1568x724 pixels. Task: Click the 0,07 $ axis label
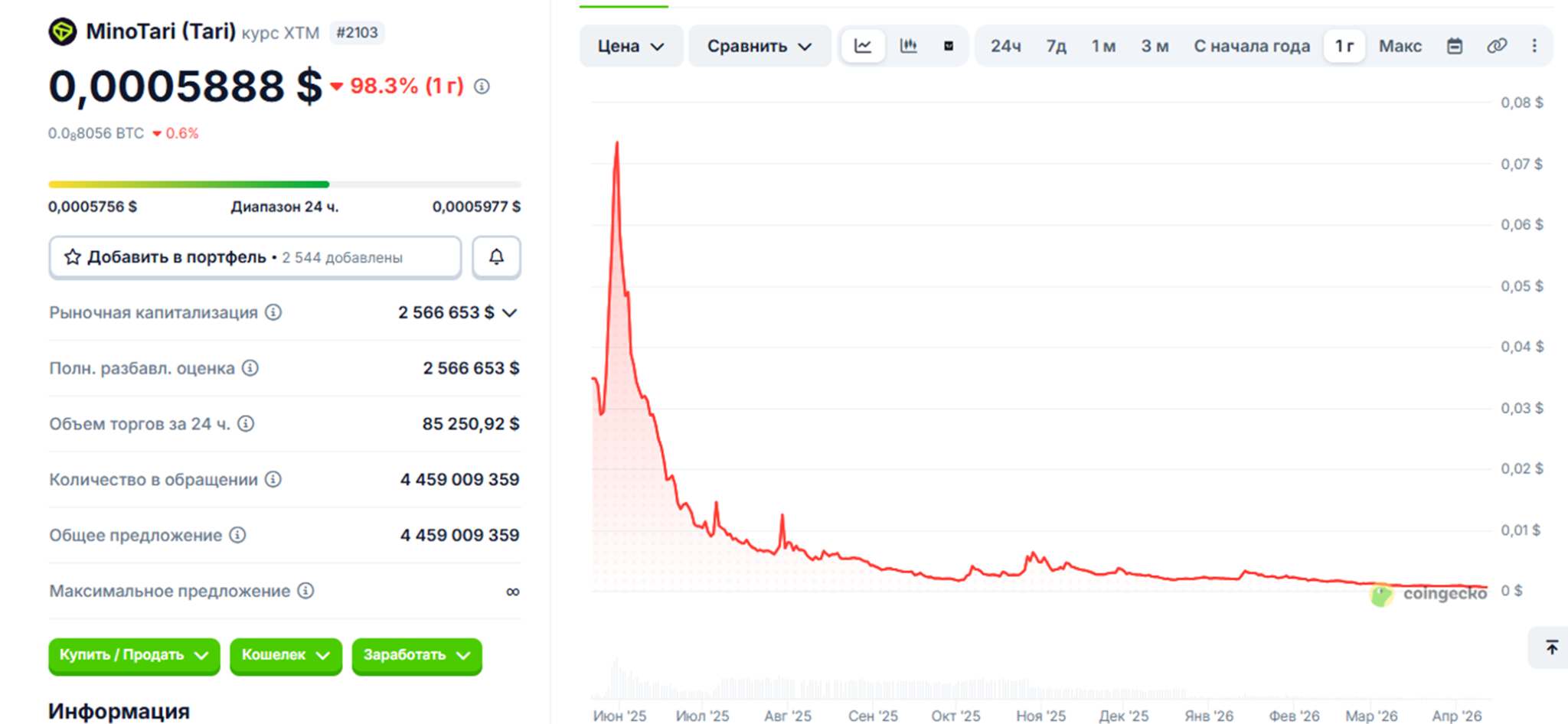pos(1522,164)
